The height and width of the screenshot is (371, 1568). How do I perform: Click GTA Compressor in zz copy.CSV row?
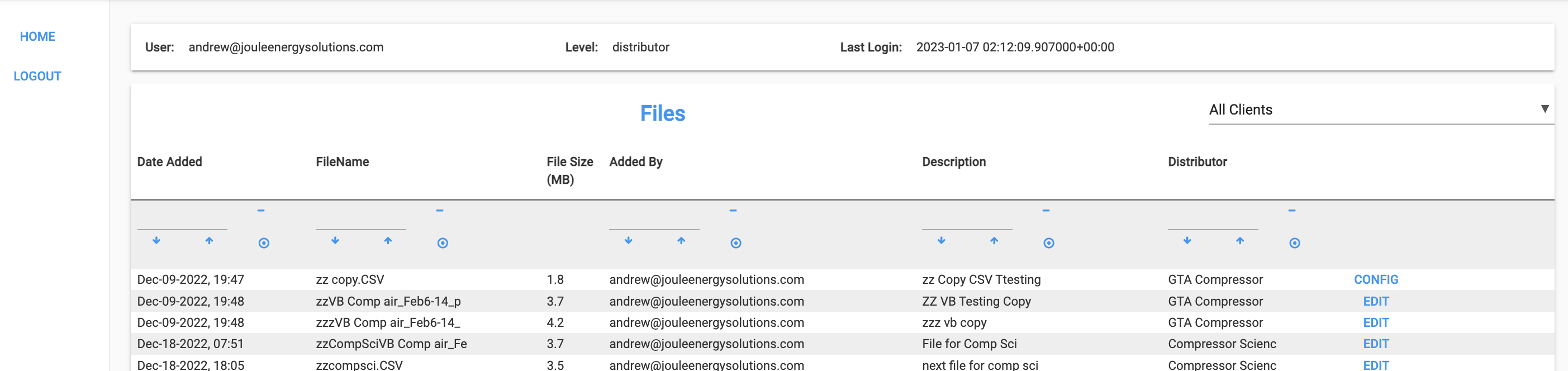click(1215, 280)
